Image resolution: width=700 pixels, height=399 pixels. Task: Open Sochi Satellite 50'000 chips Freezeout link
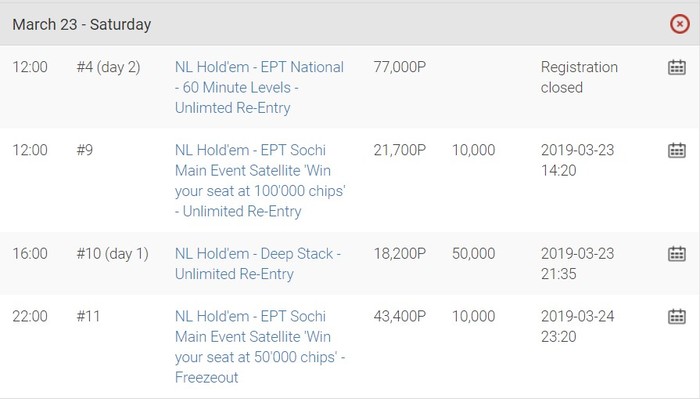260,347
